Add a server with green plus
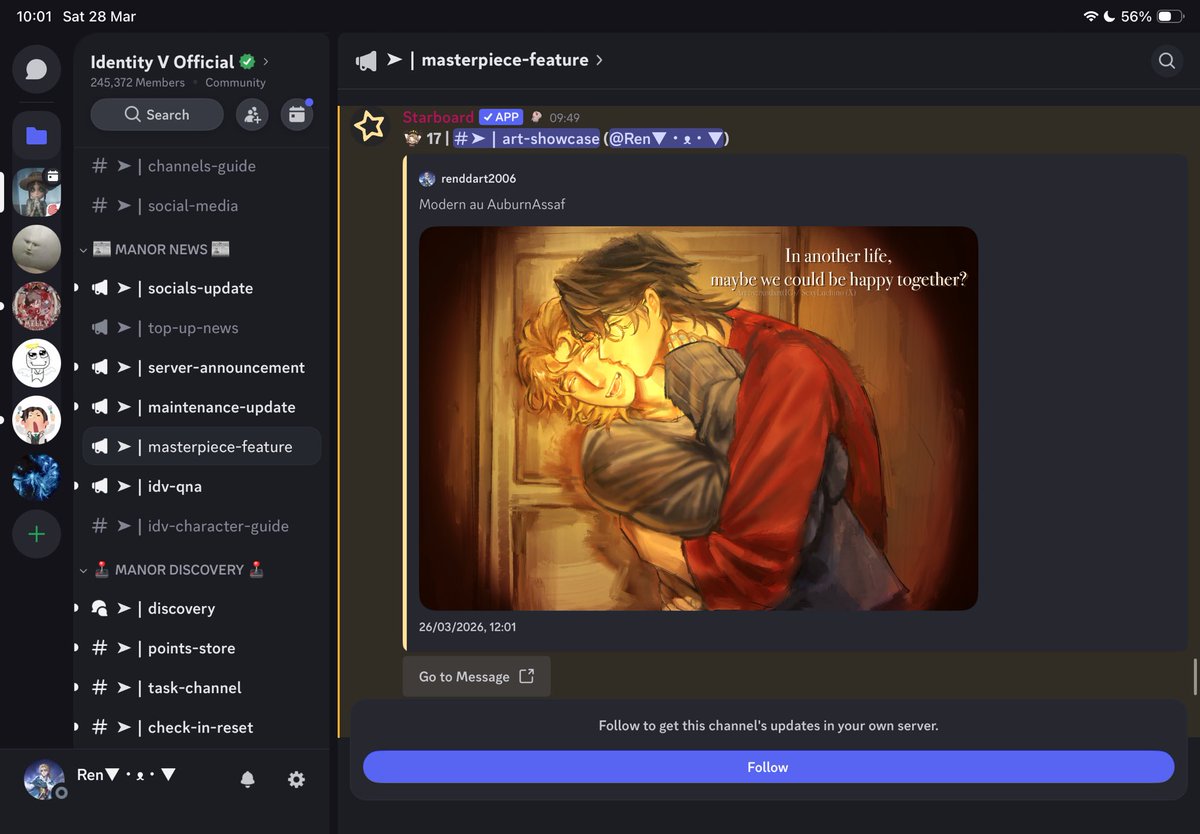Screen dimensions: 1200x834 (37, 534)
